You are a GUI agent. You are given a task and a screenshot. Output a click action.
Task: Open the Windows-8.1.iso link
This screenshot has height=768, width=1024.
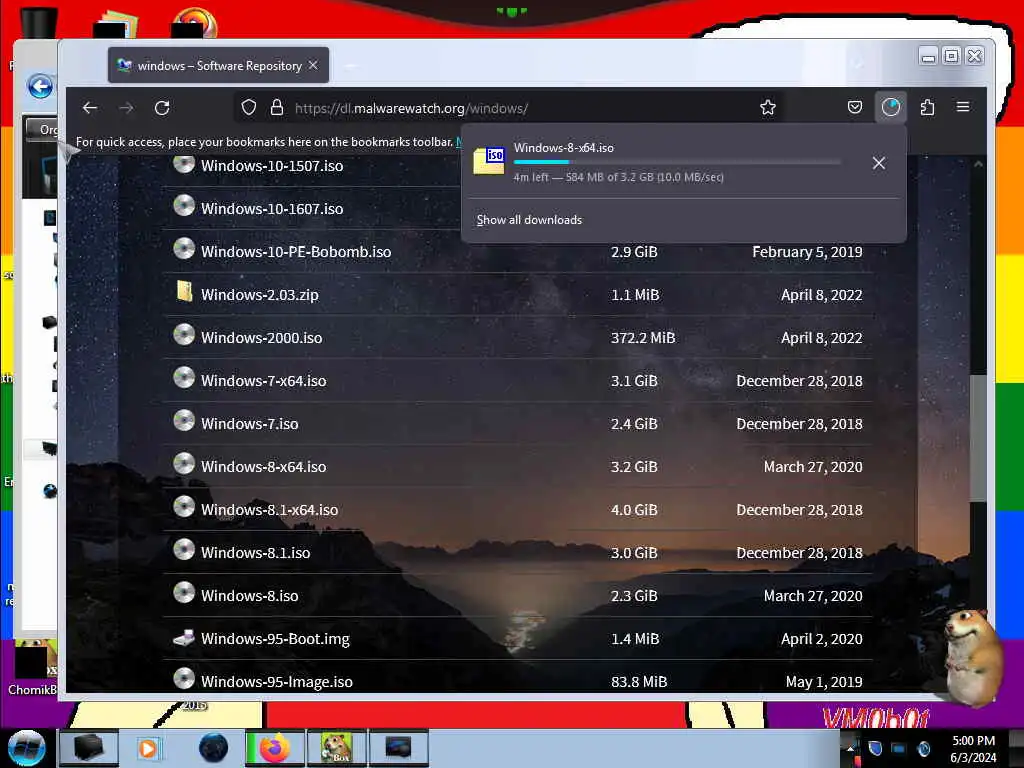point(255,553)
